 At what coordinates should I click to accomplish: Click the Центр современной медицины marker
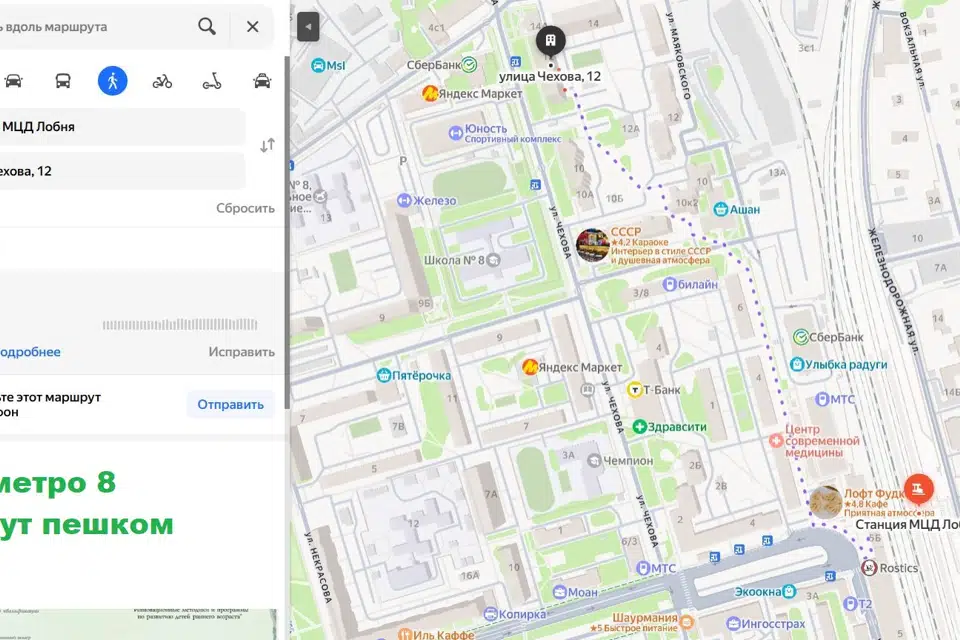pos(776,441)
